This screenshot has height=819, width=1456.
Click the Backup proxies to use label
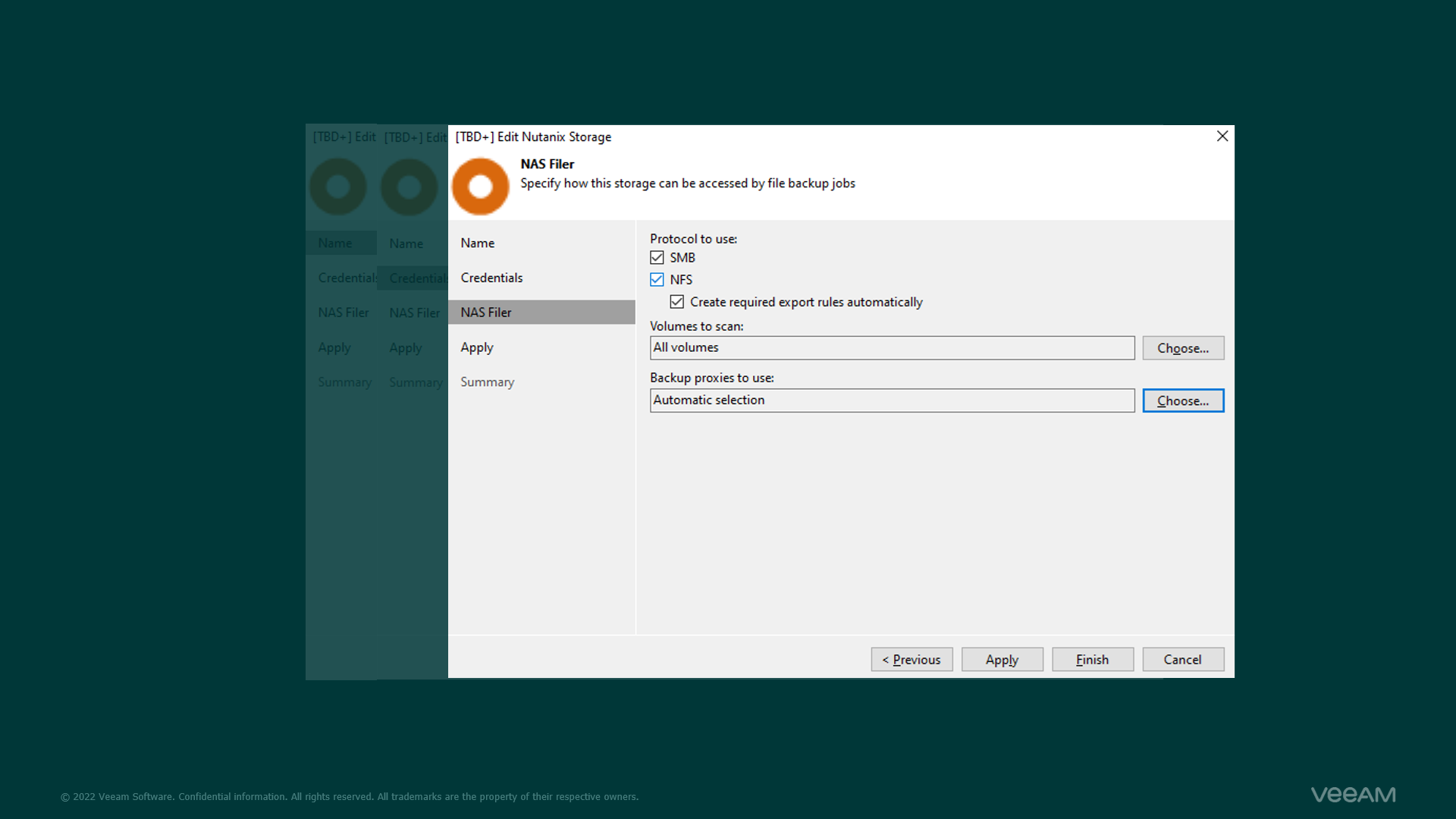tap(711, 378)
